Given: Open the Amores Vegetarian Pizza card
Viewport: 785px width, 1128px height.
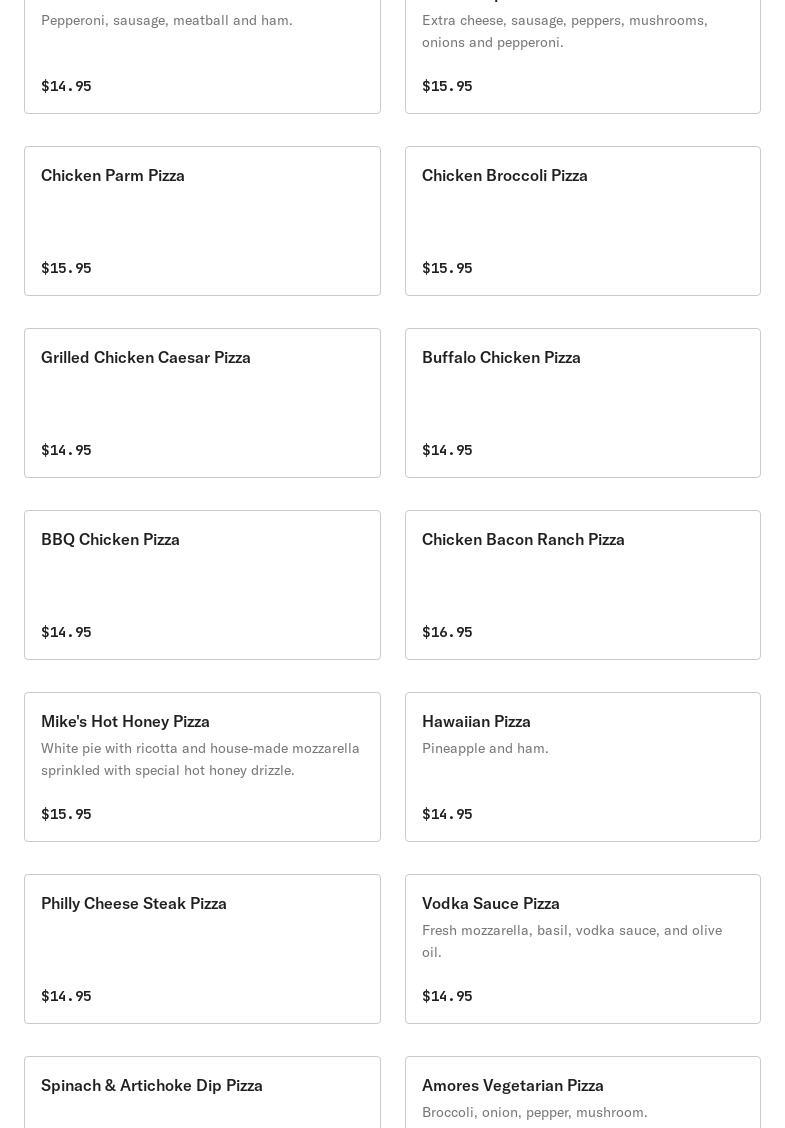Looking at the screenshot, I should click(582, 1090).
